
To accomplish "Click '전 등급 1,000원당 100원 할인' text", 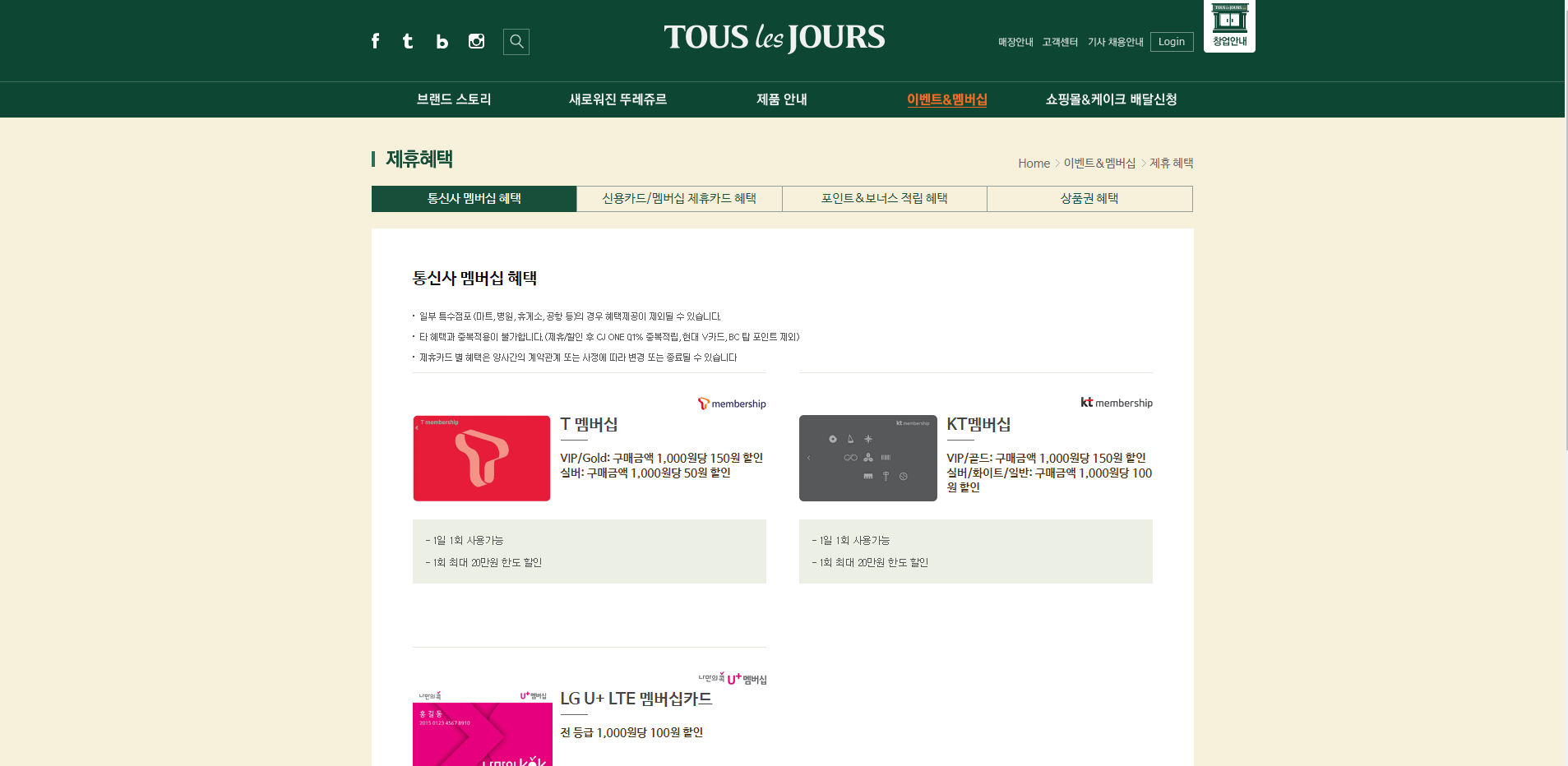I will click(x=631, y=732).
